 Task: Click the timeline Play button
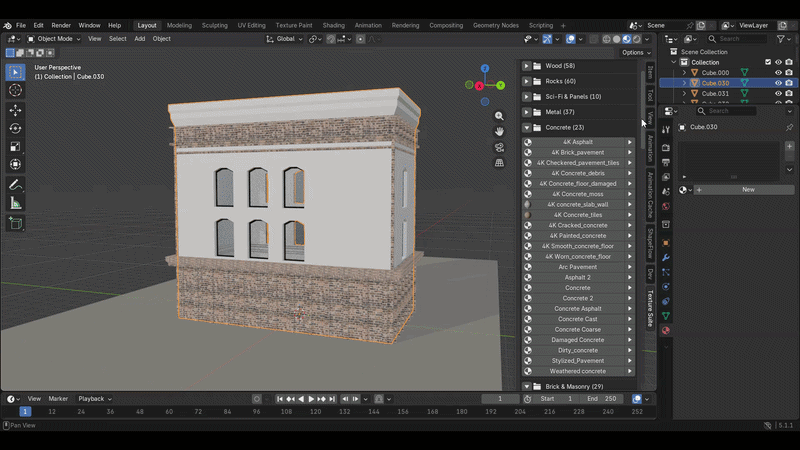(311, 399)
